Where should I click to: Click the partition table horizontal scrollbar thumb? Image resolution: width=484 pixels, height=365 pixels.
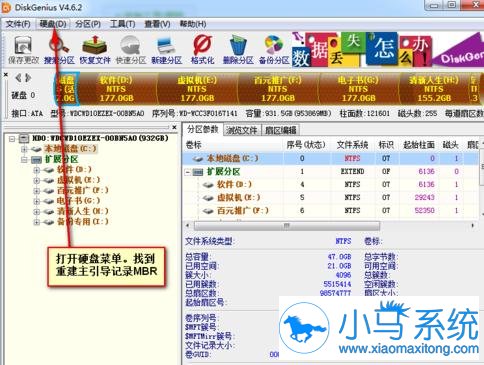tap(287, 226)
